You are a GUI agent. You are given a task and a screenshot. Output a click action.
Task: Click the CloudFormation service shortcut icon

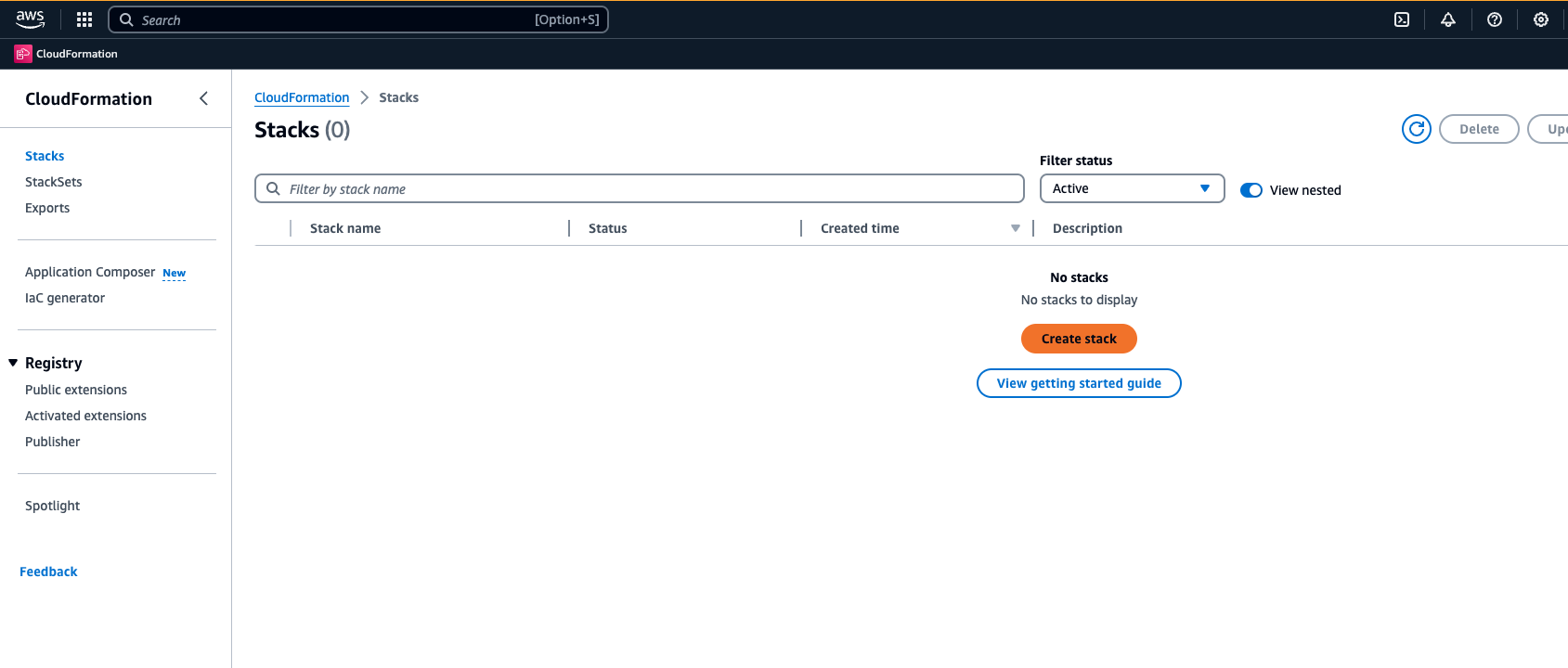click(x=23, y=54)
